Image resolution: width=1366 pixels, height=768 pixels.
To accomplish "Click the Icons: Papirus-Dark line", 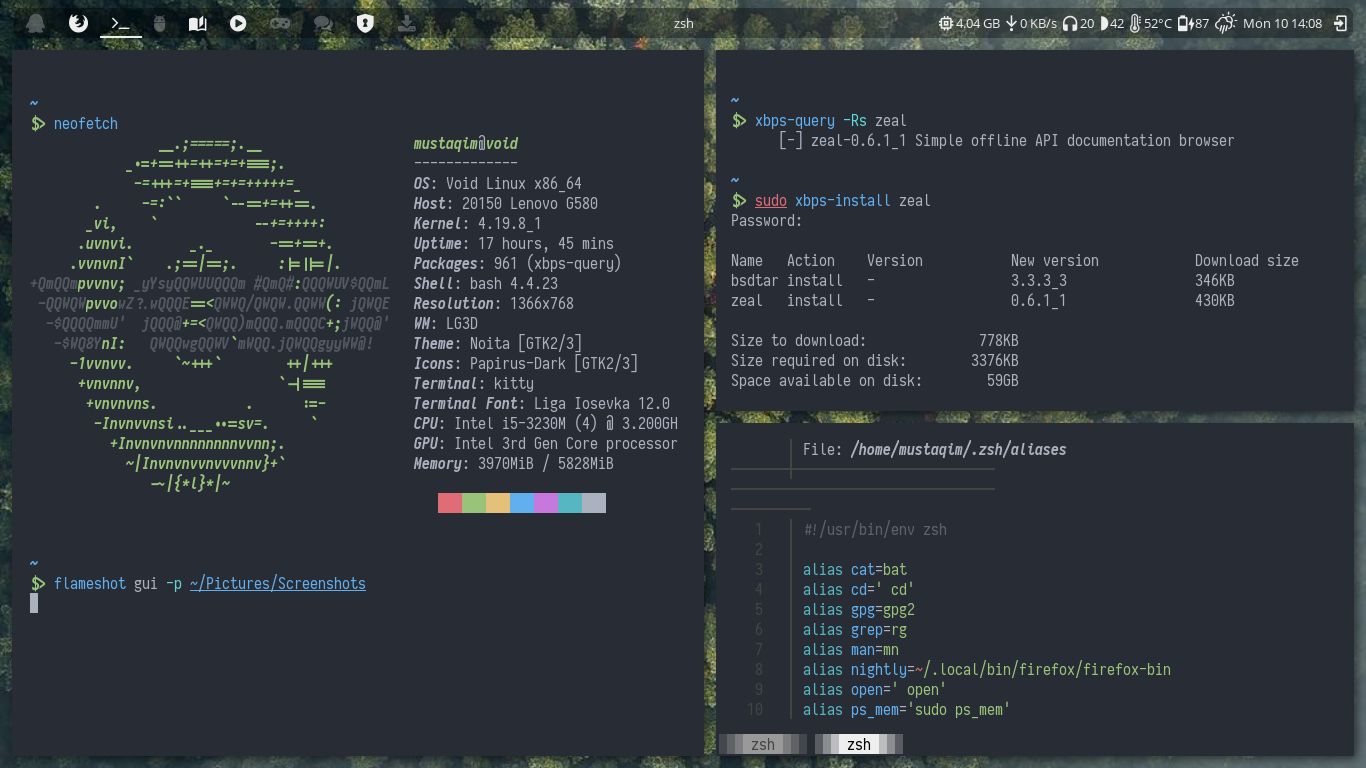I will [526, 364].
